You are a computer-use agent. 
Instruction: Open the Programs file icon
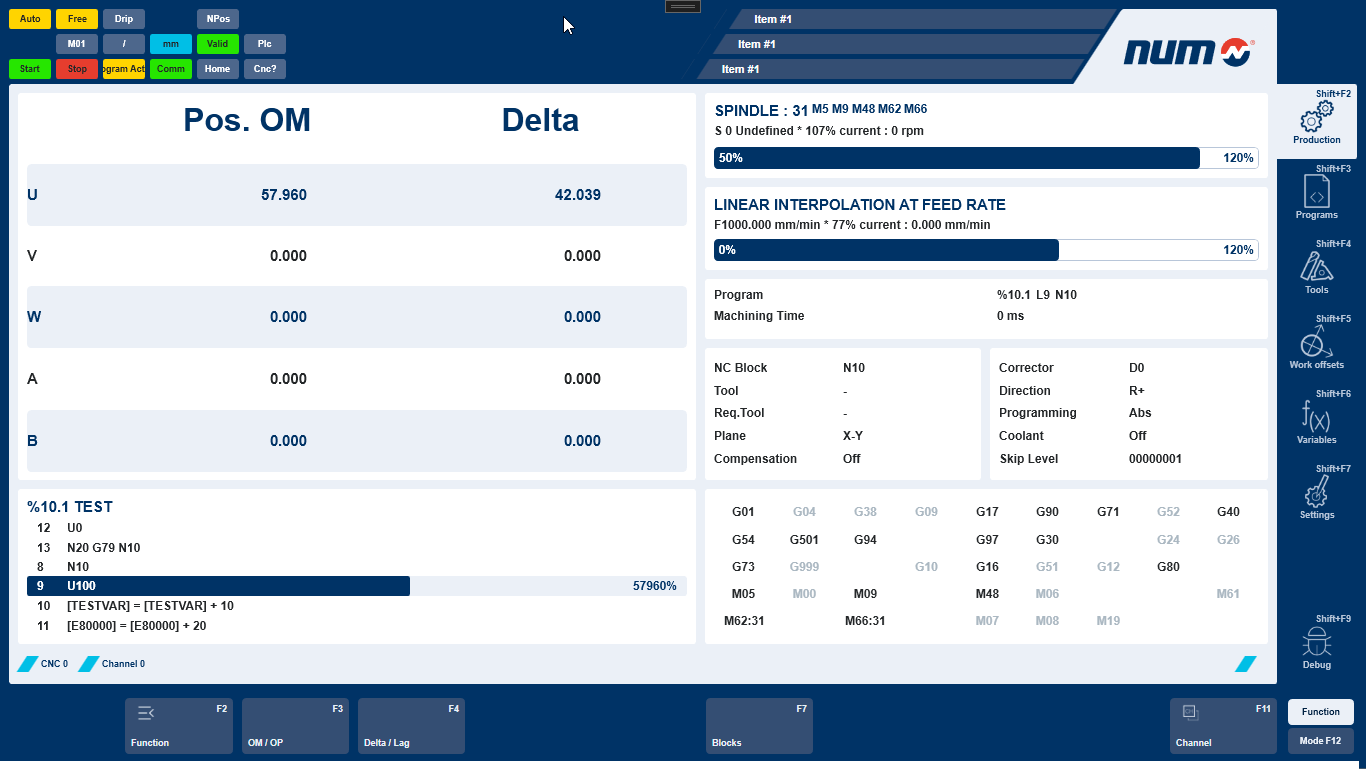coord(1316,191)
